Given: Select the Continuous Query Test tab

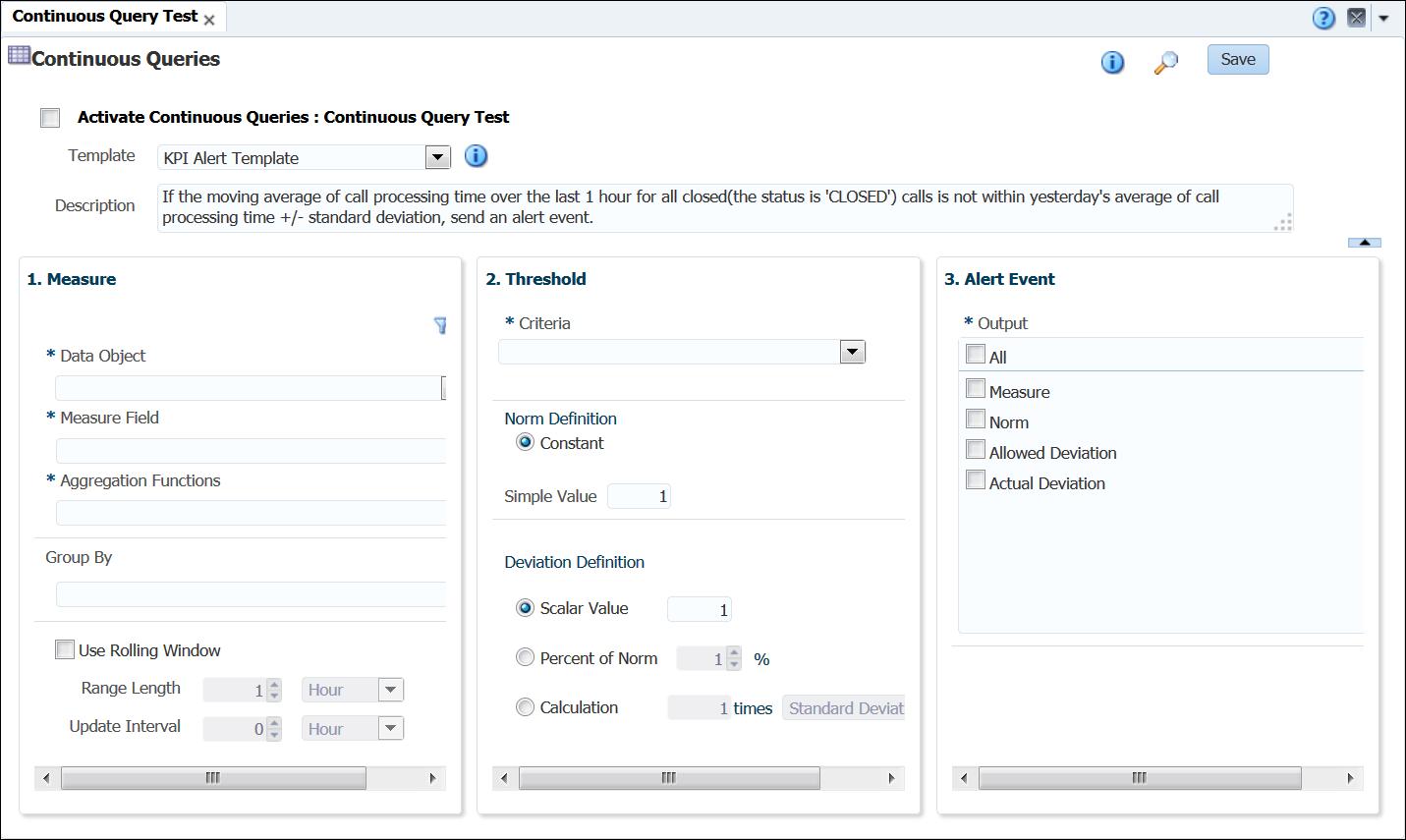Looking at the screenshot, I should pyautogui.click(x=104, y=17).
